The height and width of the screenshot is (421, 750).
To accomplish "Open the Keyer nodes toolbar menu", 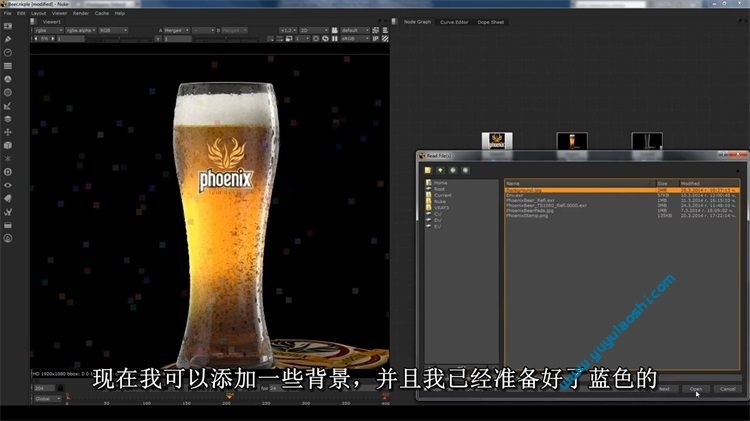I will pyautogui.click(x=8, y=106).
